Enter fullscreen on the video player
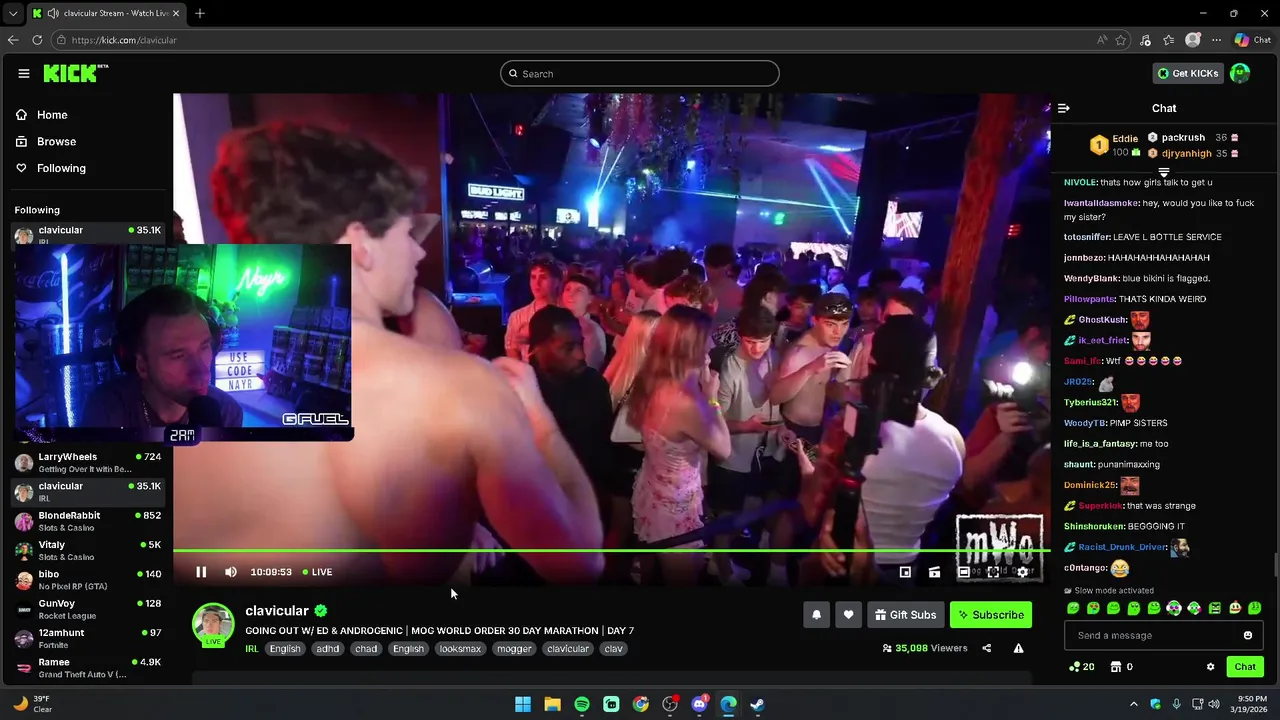Screen dimensions: 1280x720 pyautogui.click(x=993, y=572)
